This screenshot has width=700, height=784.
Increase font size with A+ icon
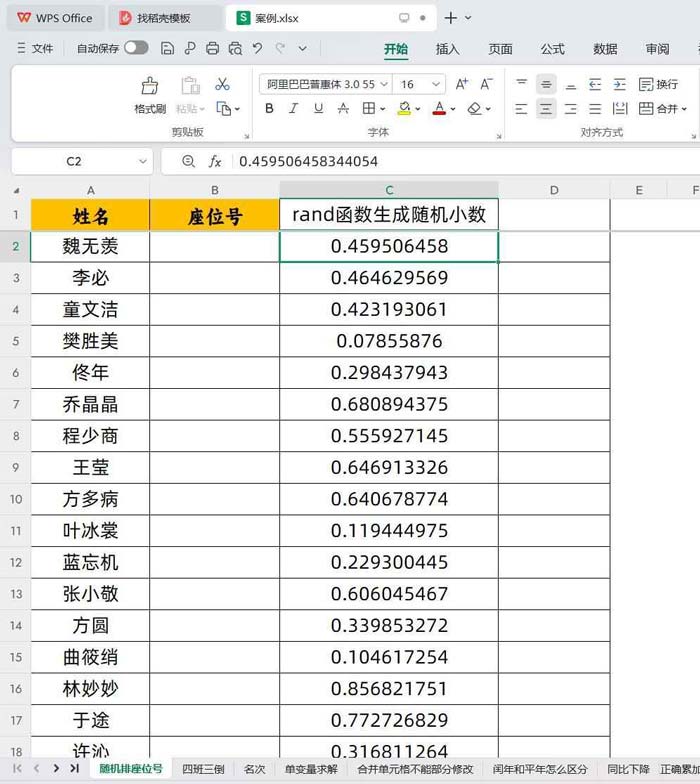(x=462, y=84)
